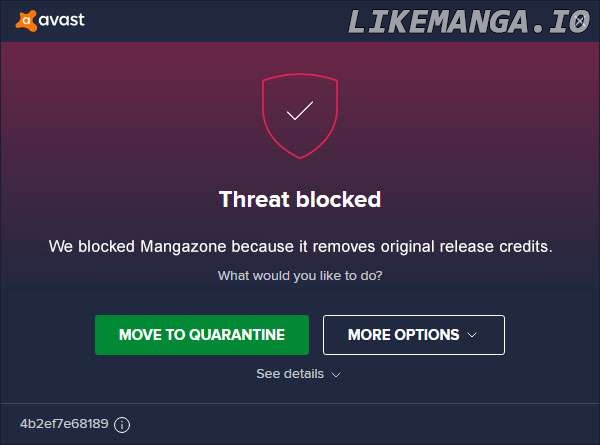600x445 pixels.
Task: Click the dark title bar of the Avast window
Action: click(x=200, y=19)
